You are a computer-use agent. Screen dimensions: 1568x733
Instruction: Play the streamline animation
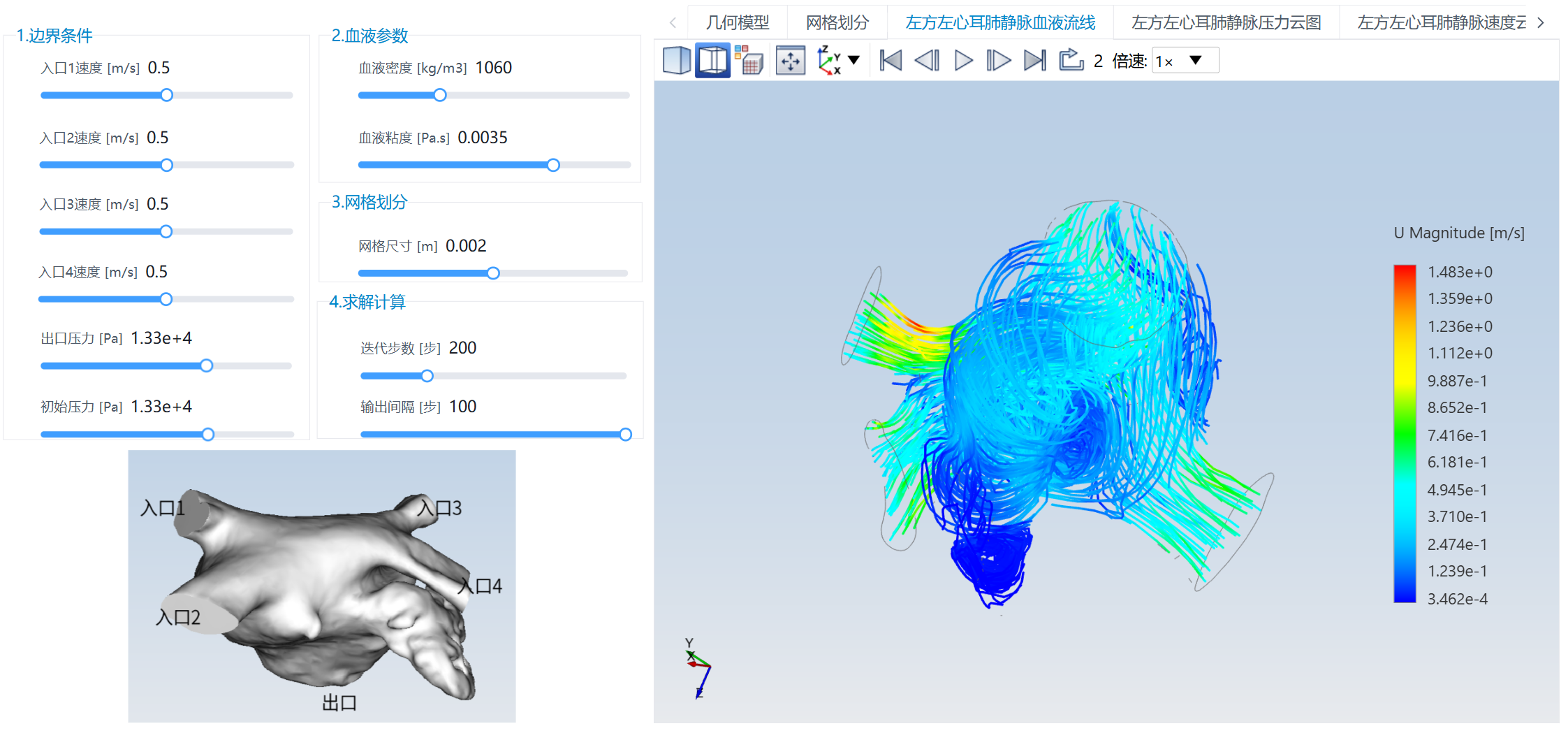[x=963, y=61]
